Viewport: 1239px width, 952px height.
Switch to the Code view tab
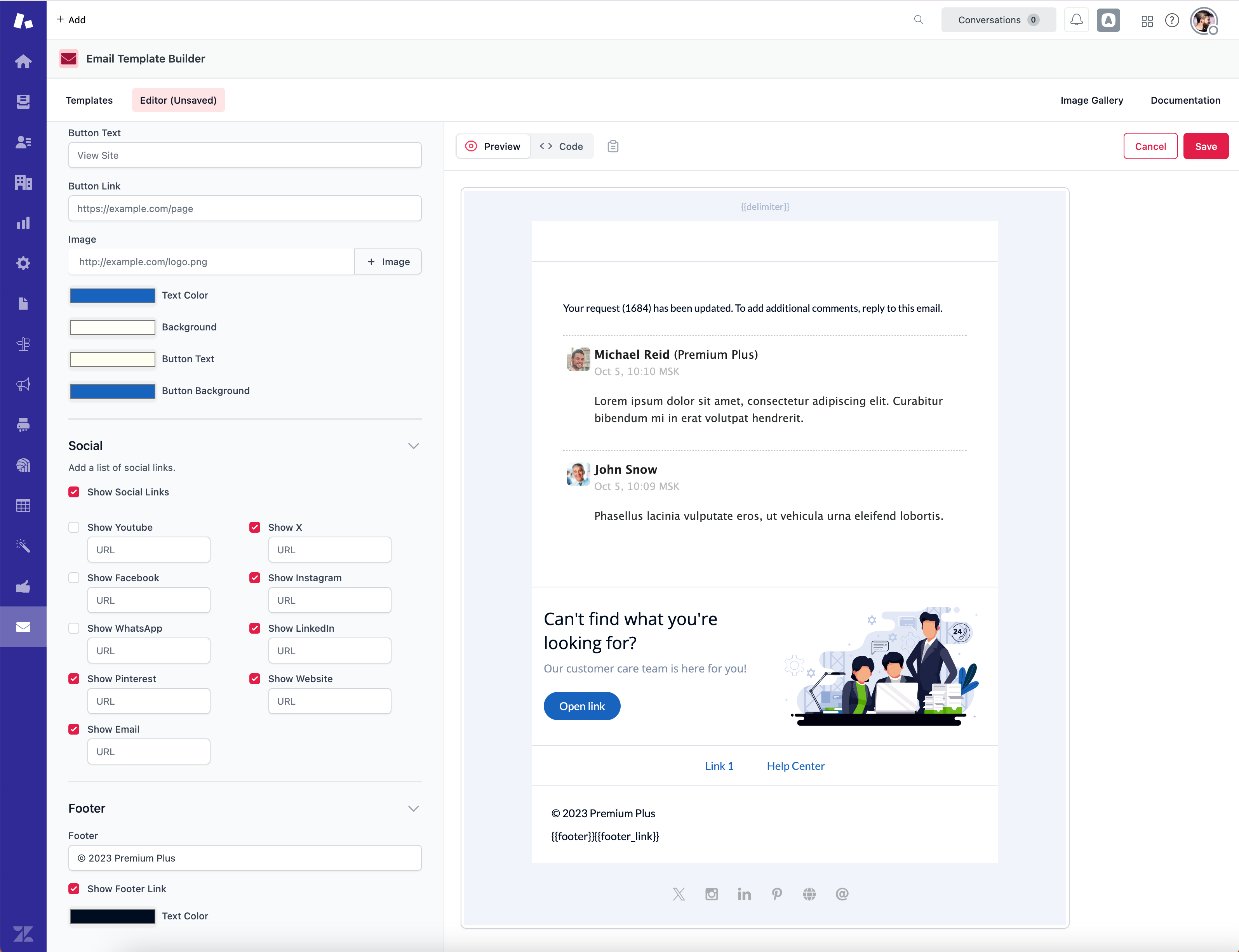(561, 146)
